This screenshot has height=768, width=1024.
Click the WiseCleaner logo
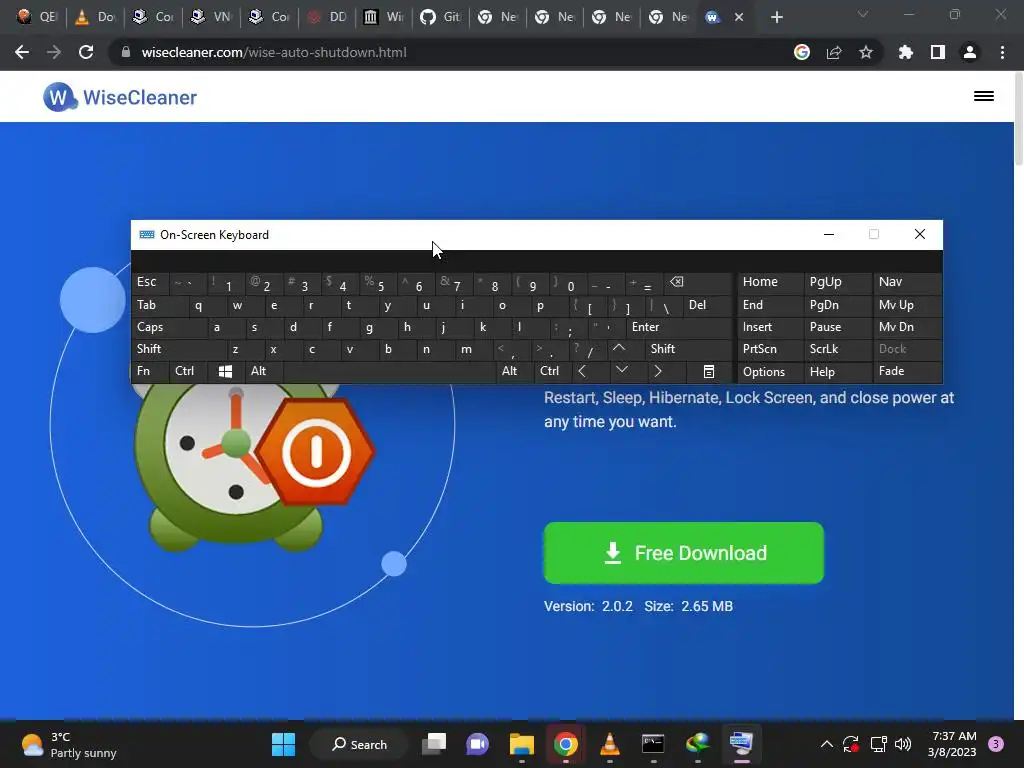(120, 97)
